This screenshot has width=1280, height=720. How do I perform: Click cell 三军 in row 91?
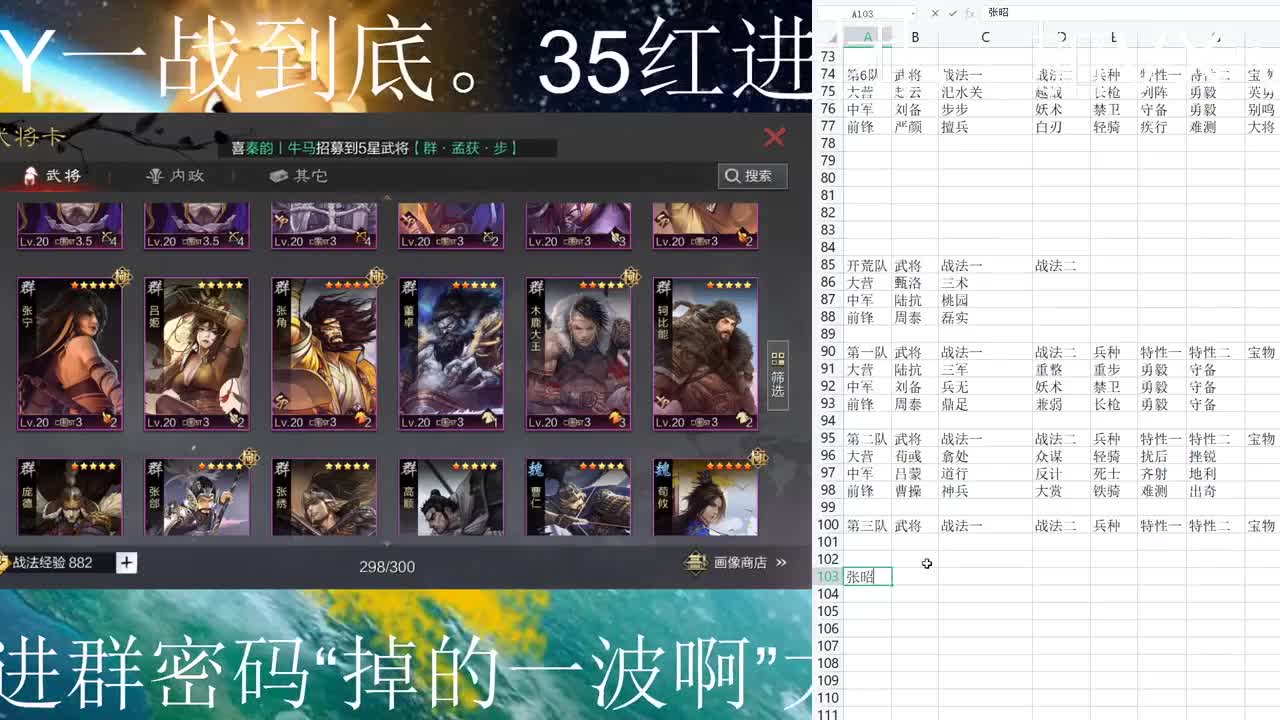coord(985,370)
